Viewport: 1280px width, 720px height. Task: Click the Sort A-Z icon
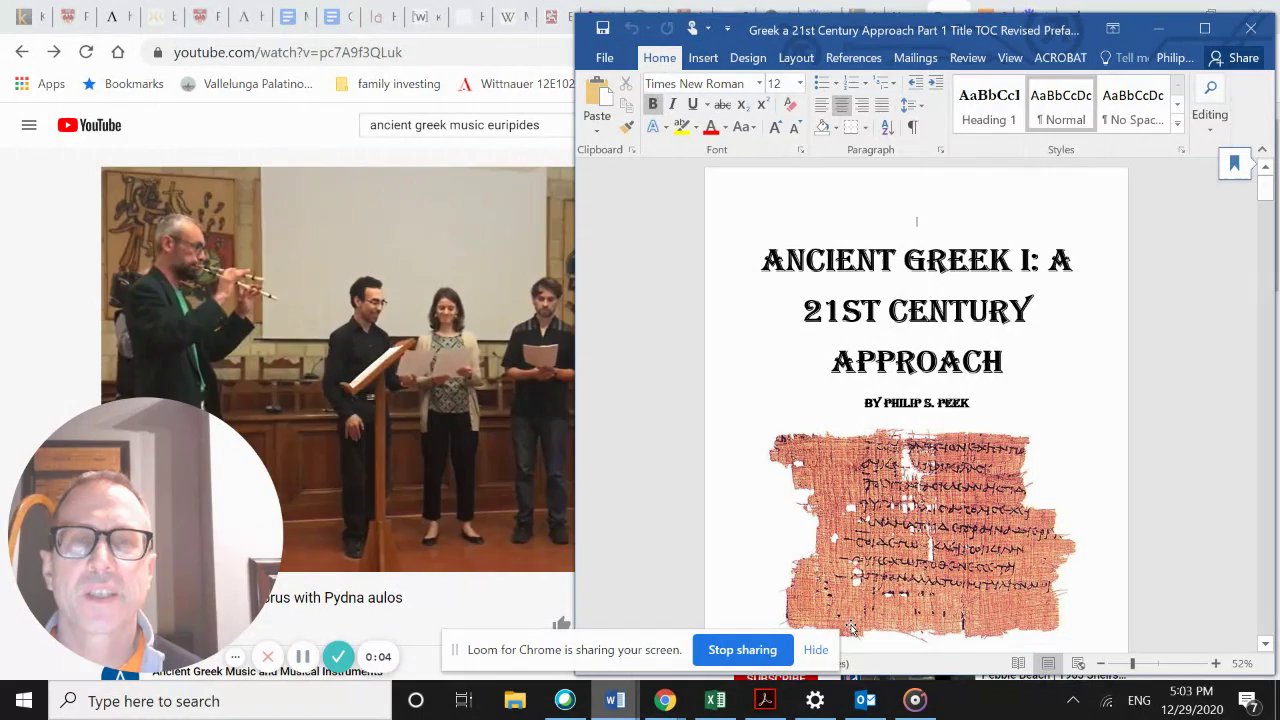[x=887, y=127]
